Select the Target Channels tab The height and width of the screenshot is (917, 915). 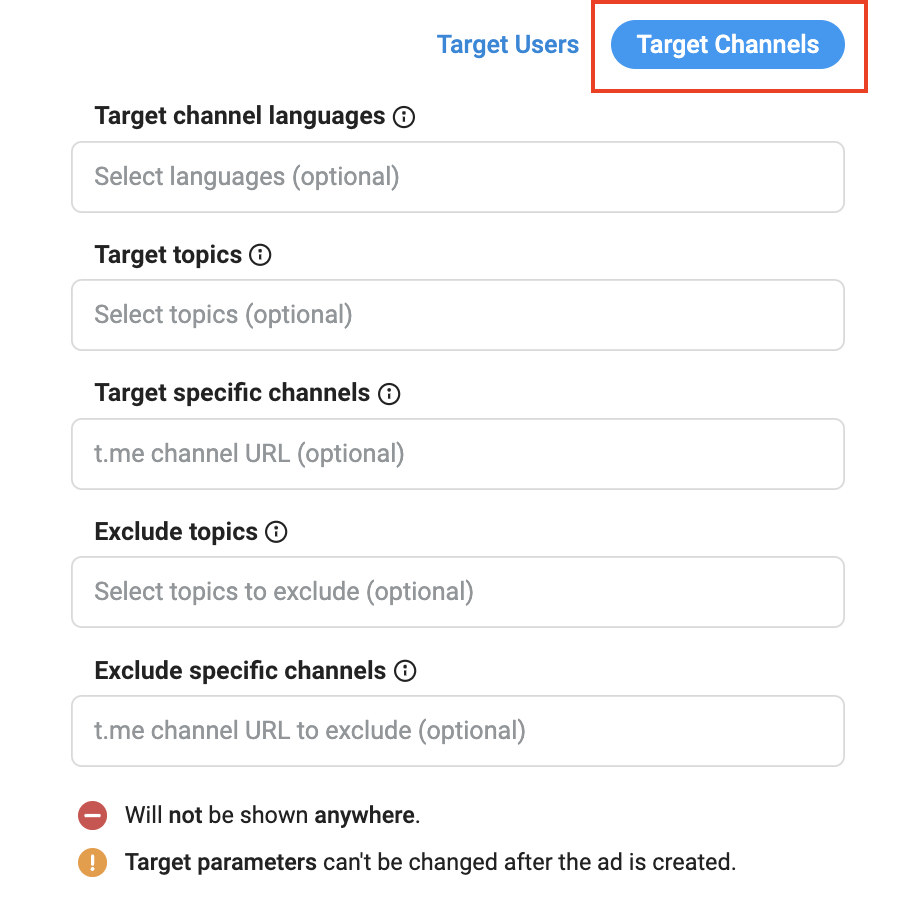[728, 45]
